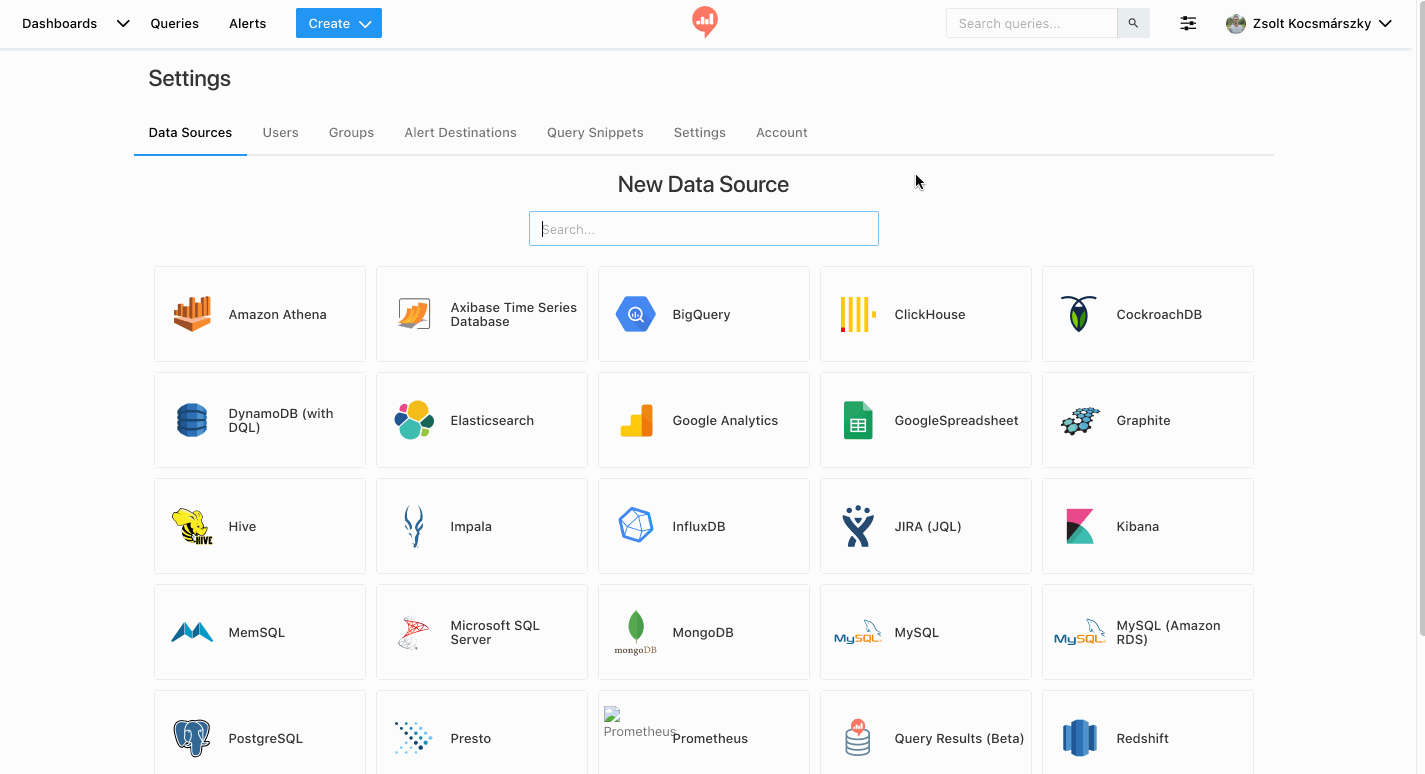Select the PostgreSQL elephant icon
Screen dimensions: 1425x774
tap(192, 738)
